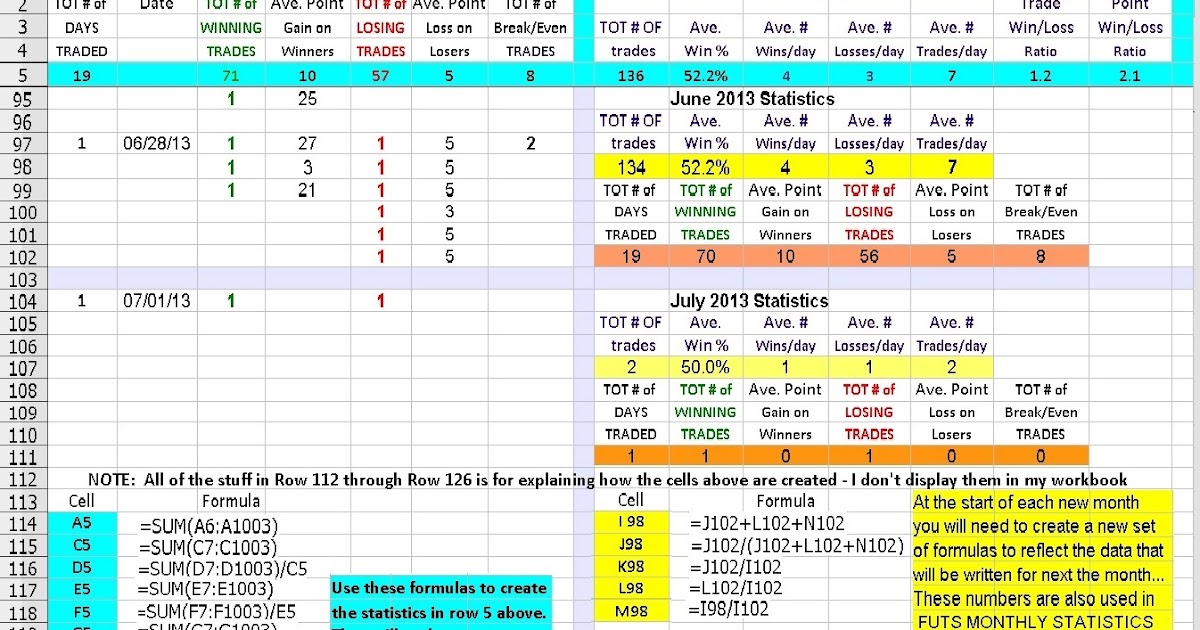Click the June 2013 Statistics title cell

[x=750, y=98]
